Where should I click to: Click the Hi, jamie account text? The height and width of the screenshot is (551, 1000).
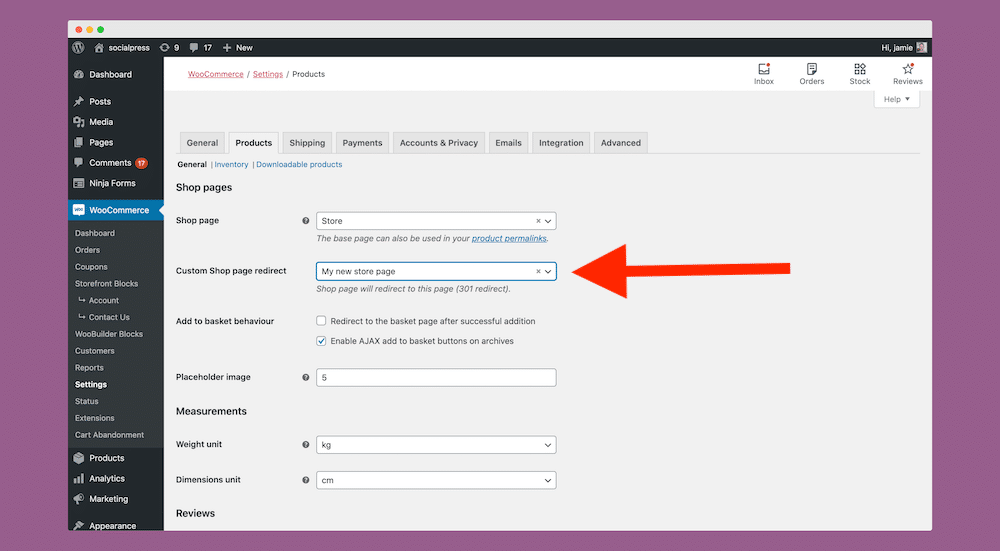pos(897,48)
